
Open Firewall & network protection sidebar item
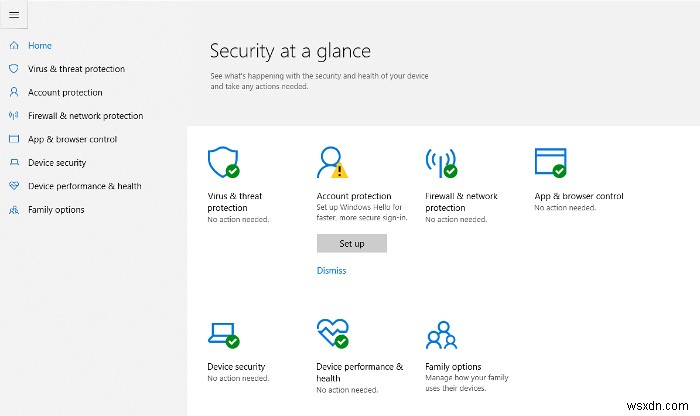point(86,116)
